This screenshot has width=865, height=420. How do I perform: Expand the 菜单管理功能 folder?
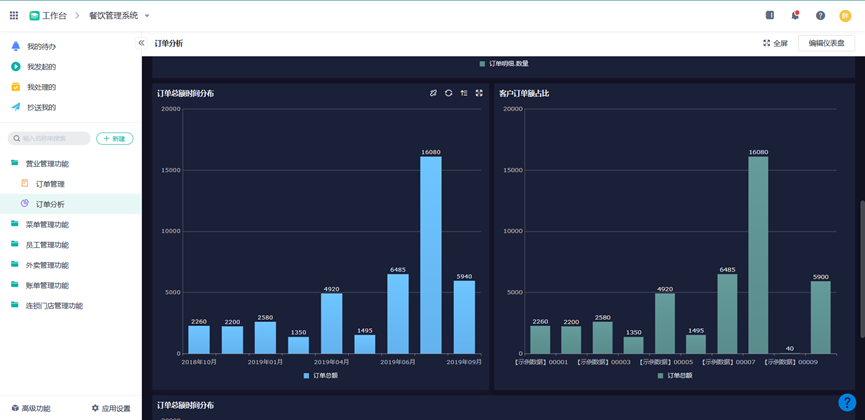point(46,225)
